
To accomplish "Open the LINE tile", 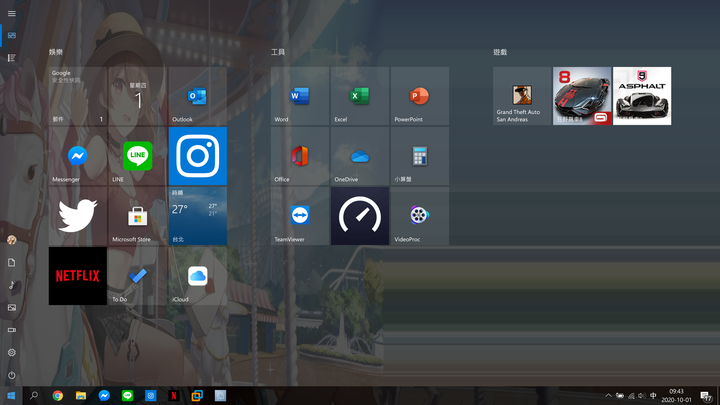I will [137, 156].
